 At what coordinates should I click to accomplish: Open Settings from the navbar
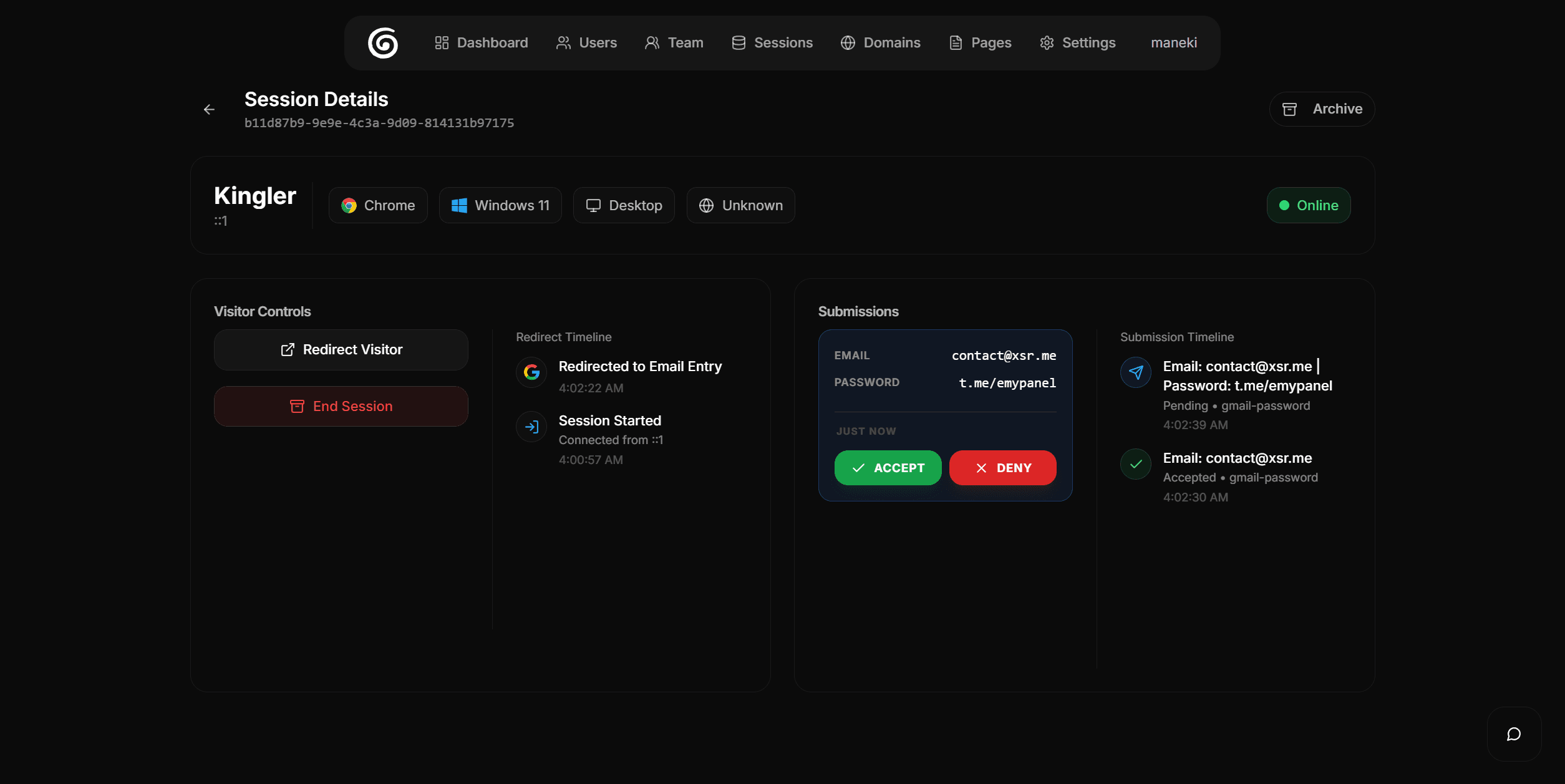coord(1077,43)
